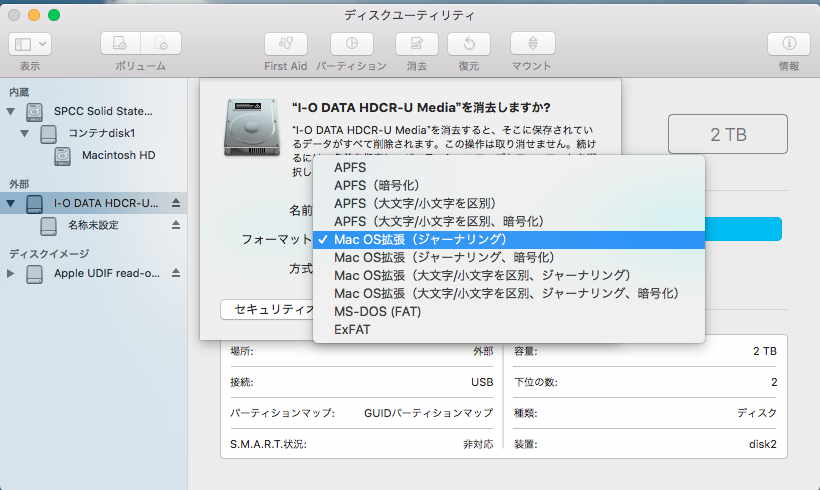Click the USB connection value
Image resolution: width=820 pixels, height=490 pixels.
tap(482, 382)
